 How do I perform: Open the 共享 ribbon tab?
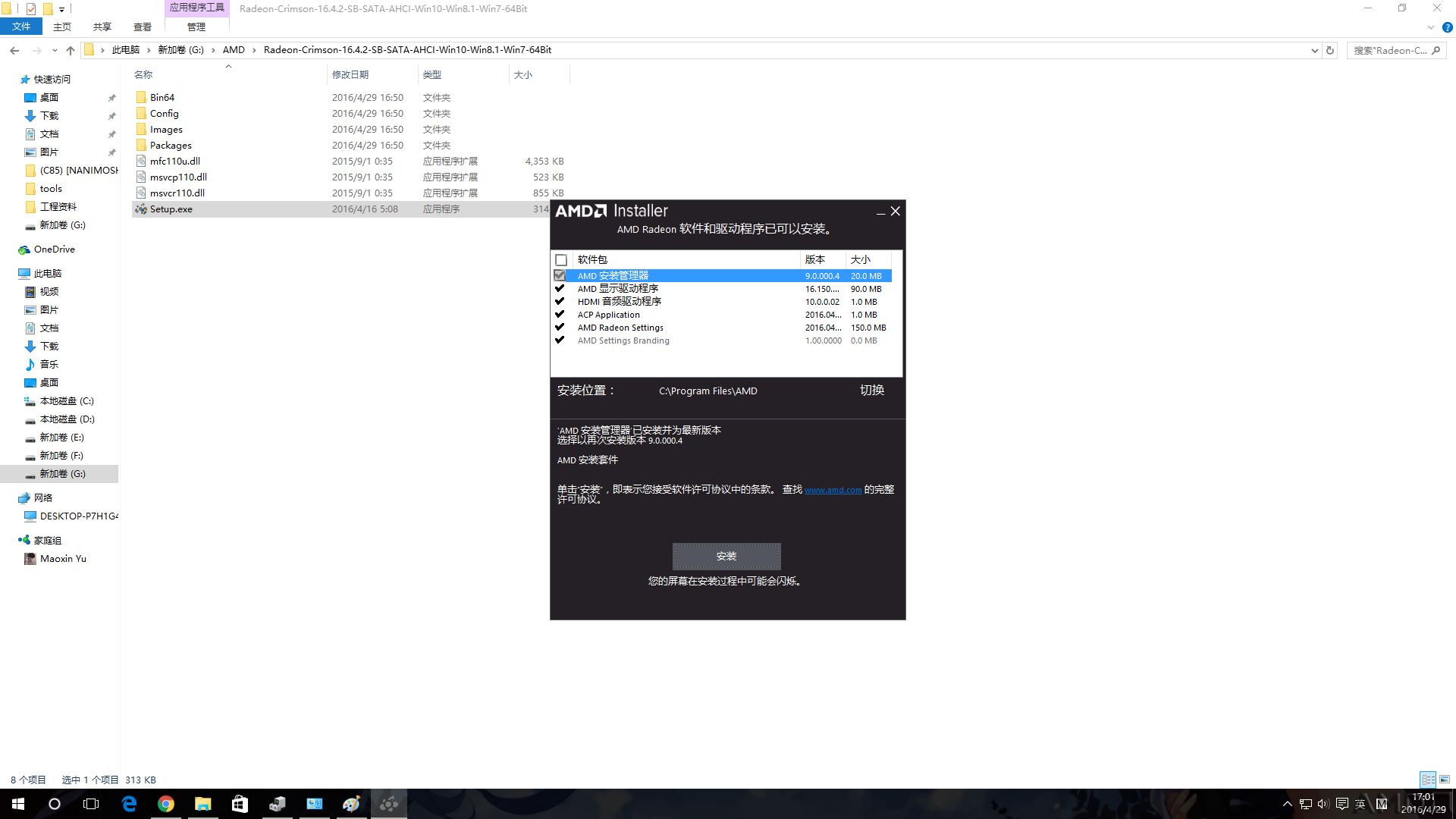tap(102, 27)
